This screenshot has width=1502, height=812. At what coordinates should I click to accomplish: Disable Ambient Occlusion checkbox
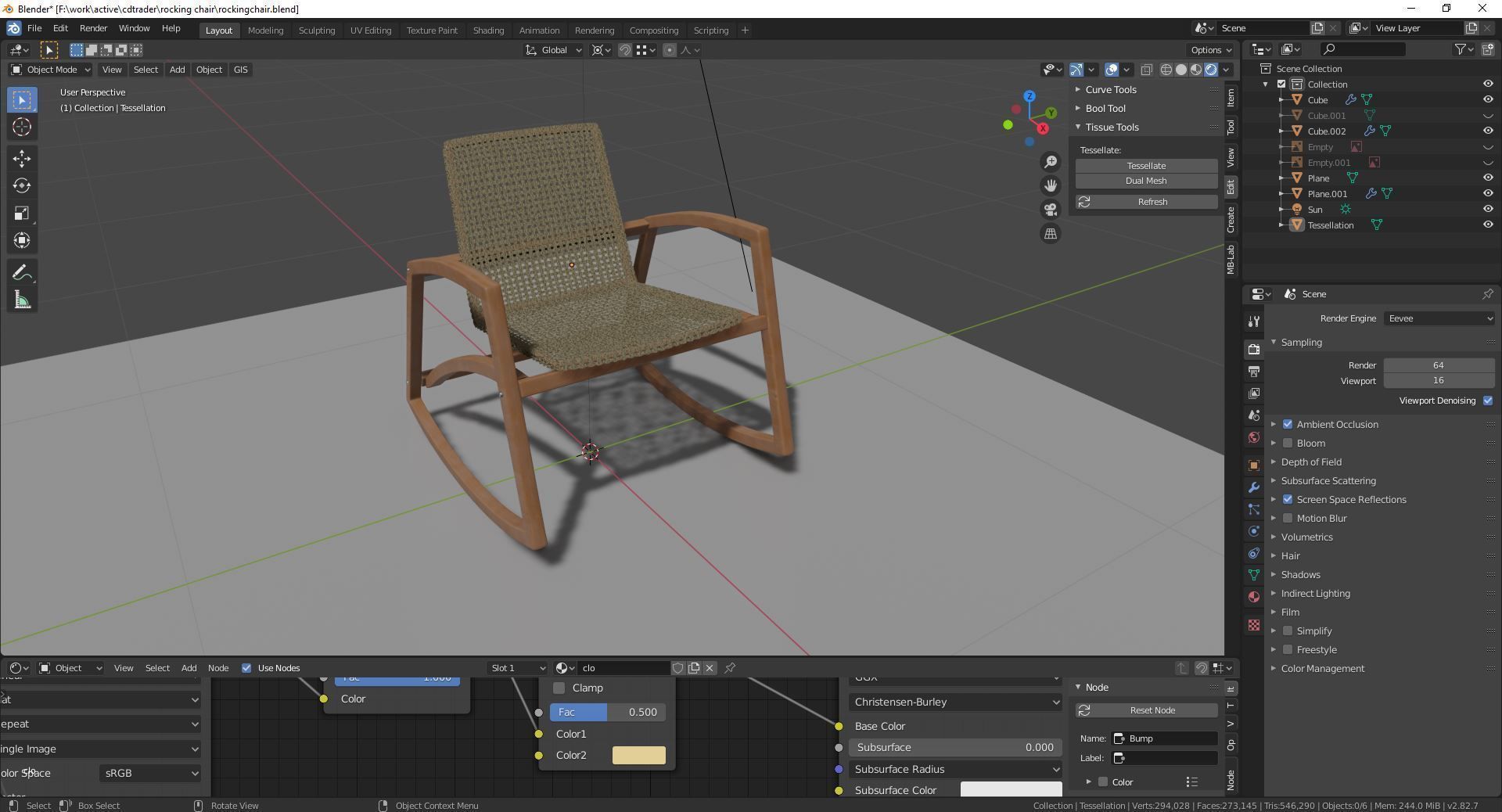[x=1288, y=425]
